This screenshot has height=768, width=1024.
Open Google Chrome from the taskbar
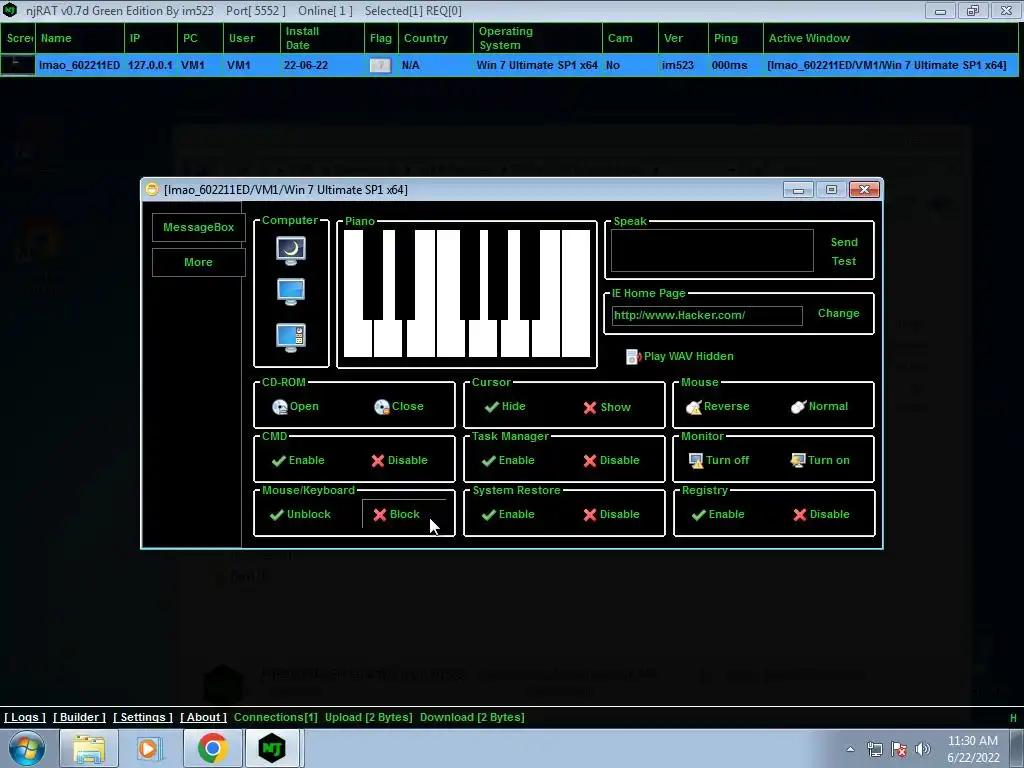pyautogui.click(x=212, y=748)
